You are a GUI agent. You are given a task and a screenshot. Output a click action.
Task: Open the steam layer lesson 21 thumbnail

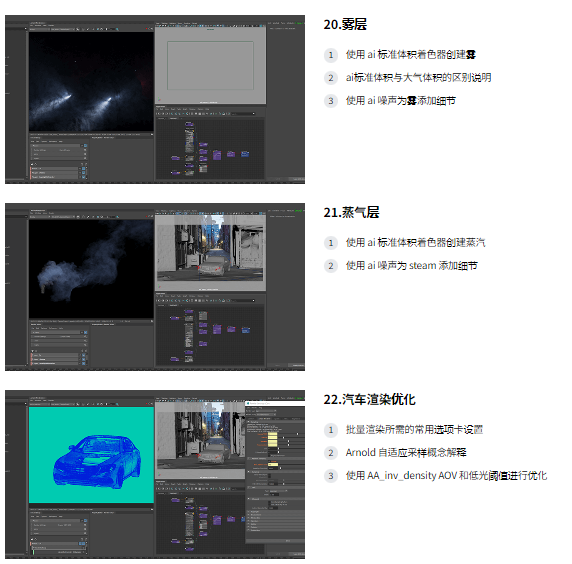[x=155, y=287]
